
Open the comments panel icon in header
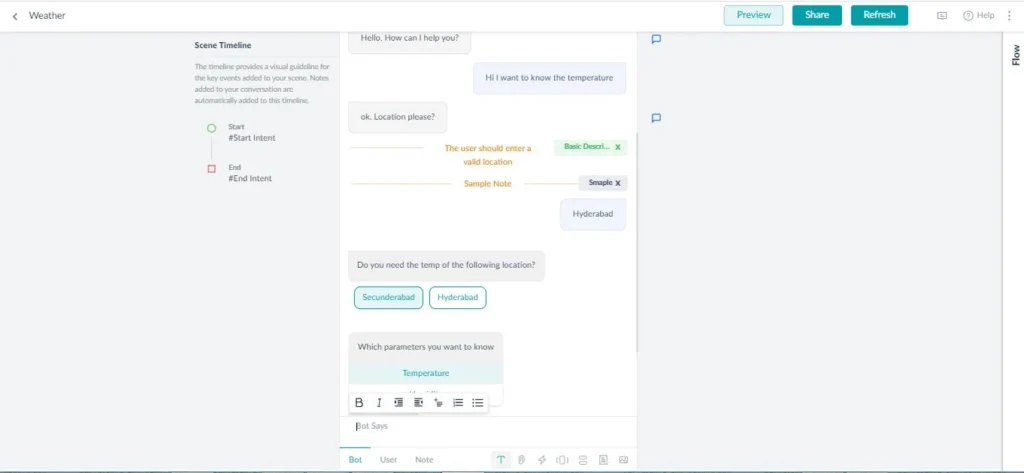[942, 16]
